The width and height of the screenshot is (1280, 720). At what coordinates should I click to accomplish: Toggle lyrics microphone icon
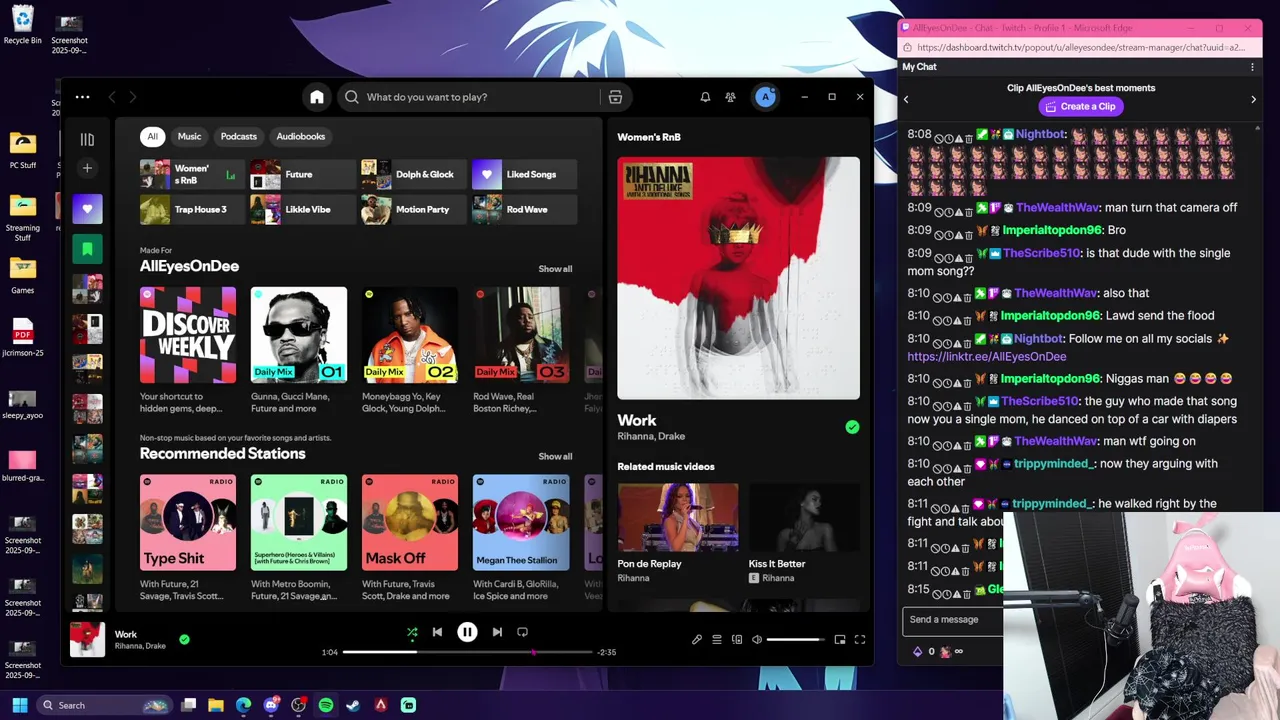697,640
